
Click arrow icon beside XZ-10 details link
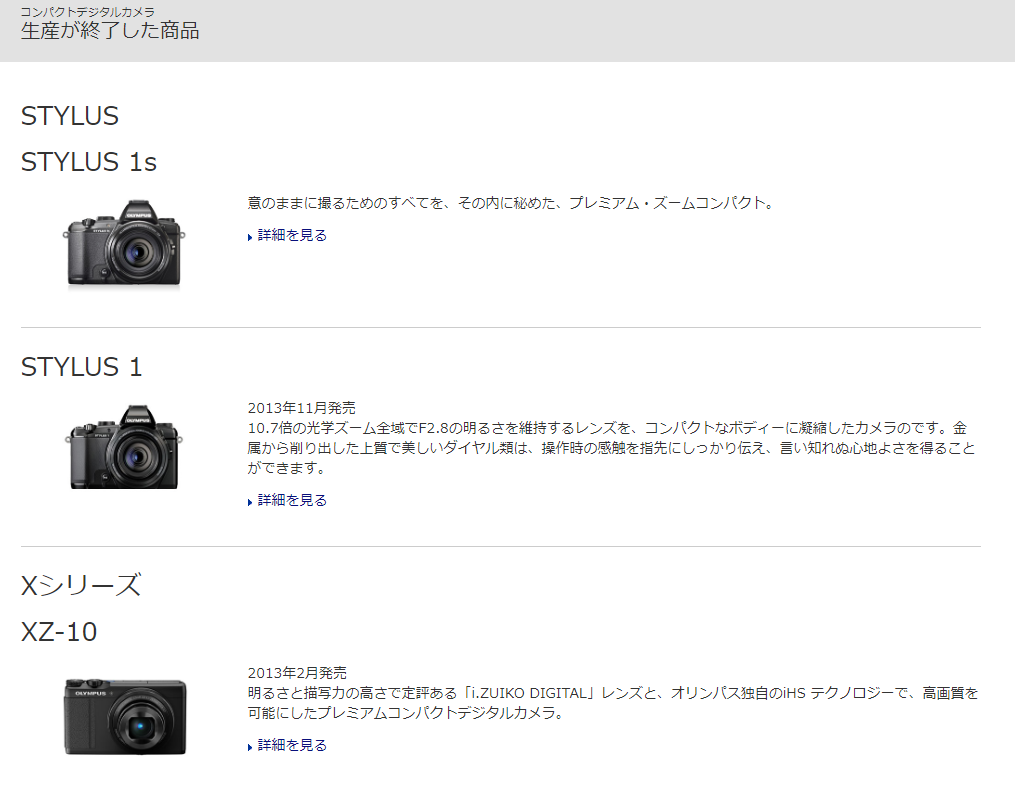point(250,747)
